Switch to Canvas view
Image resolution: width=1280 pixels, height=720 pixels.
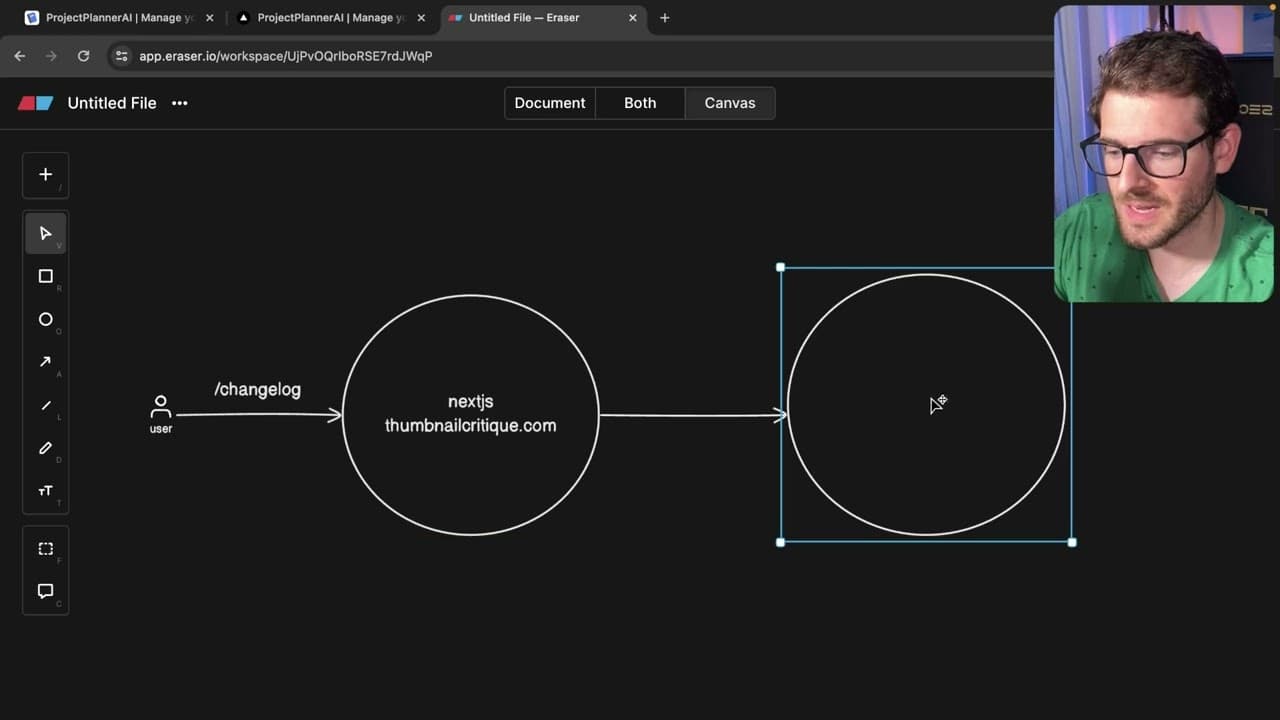tap(730, 103)
